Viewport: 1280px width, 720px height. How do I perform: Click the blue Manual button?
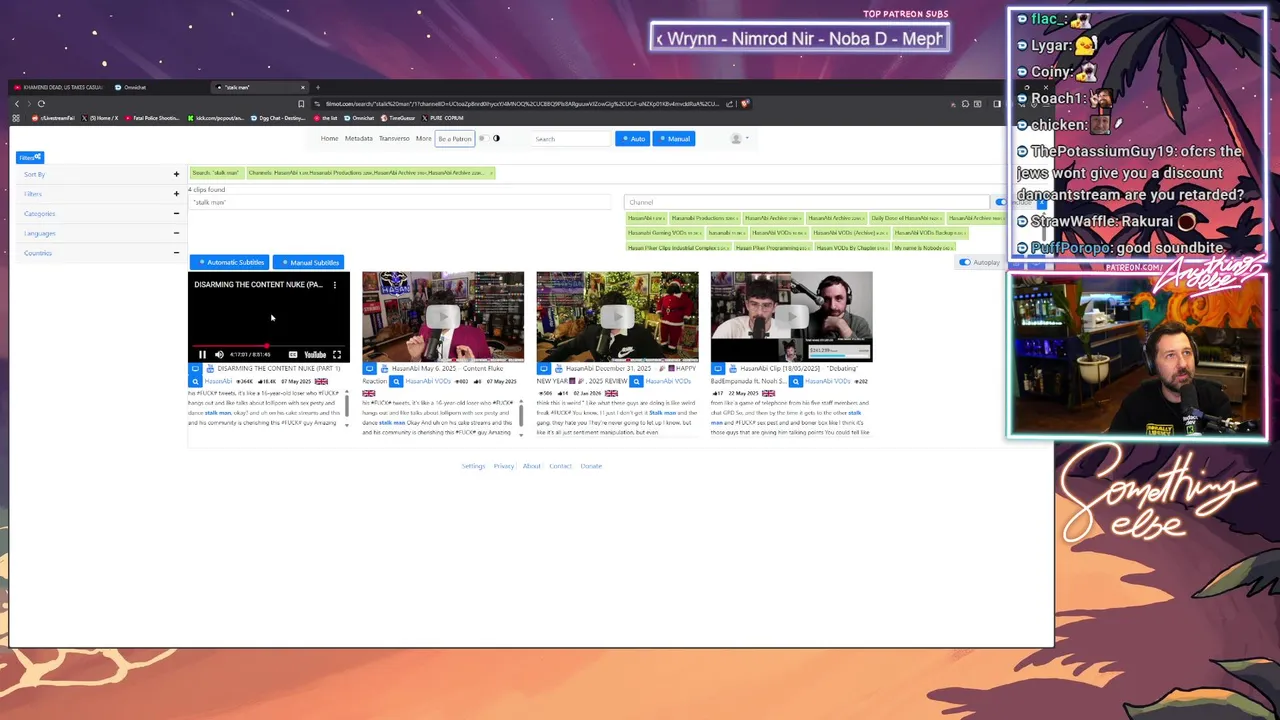click(674, 139)
